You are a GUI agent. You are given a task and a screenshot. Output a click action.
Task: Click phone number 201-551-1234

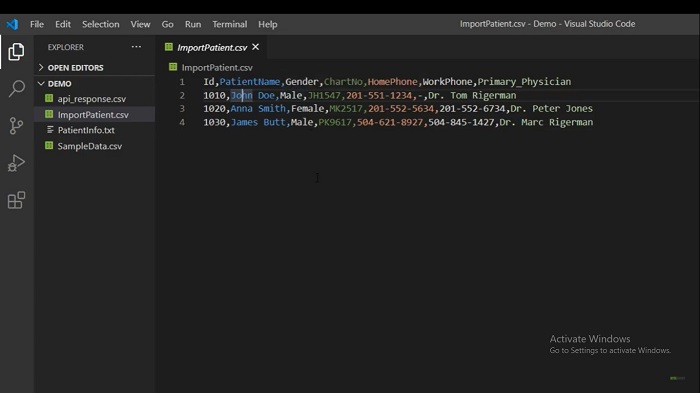(x=379, y=95)
